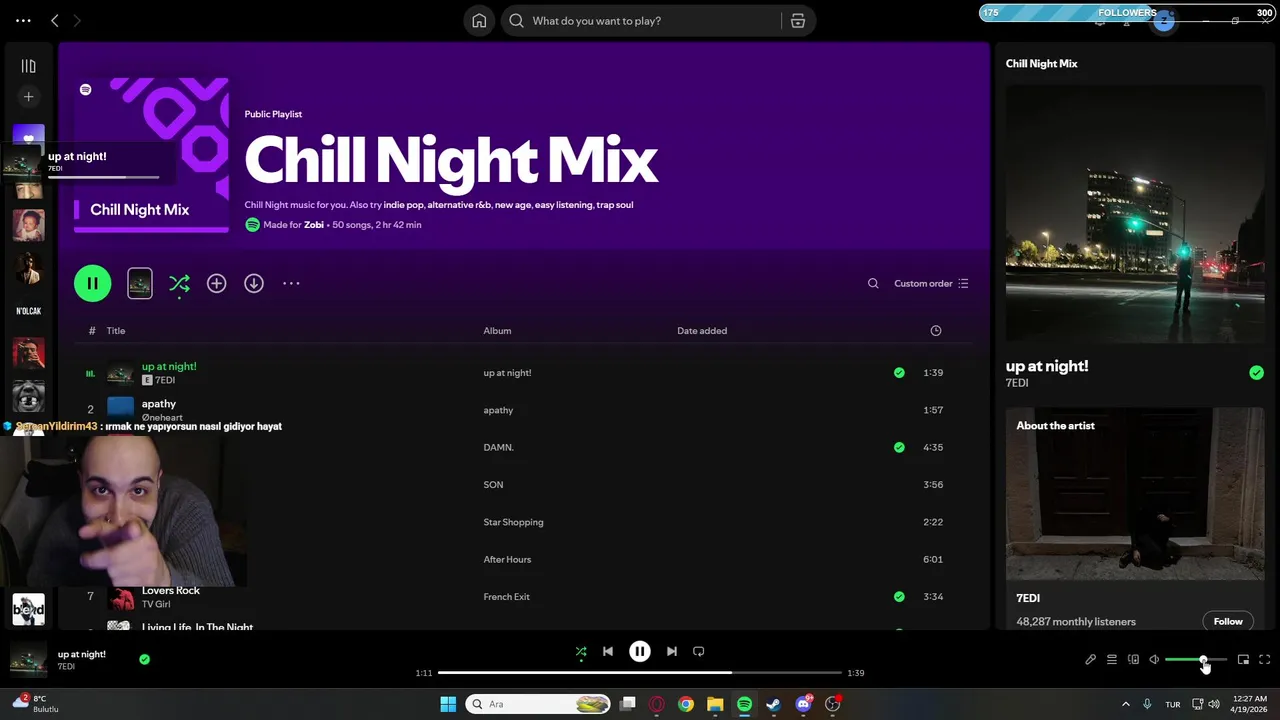The height and width of the screenshot is (720, 1280).
Task: Open TV Girl artist link
Action: (156, 605)
